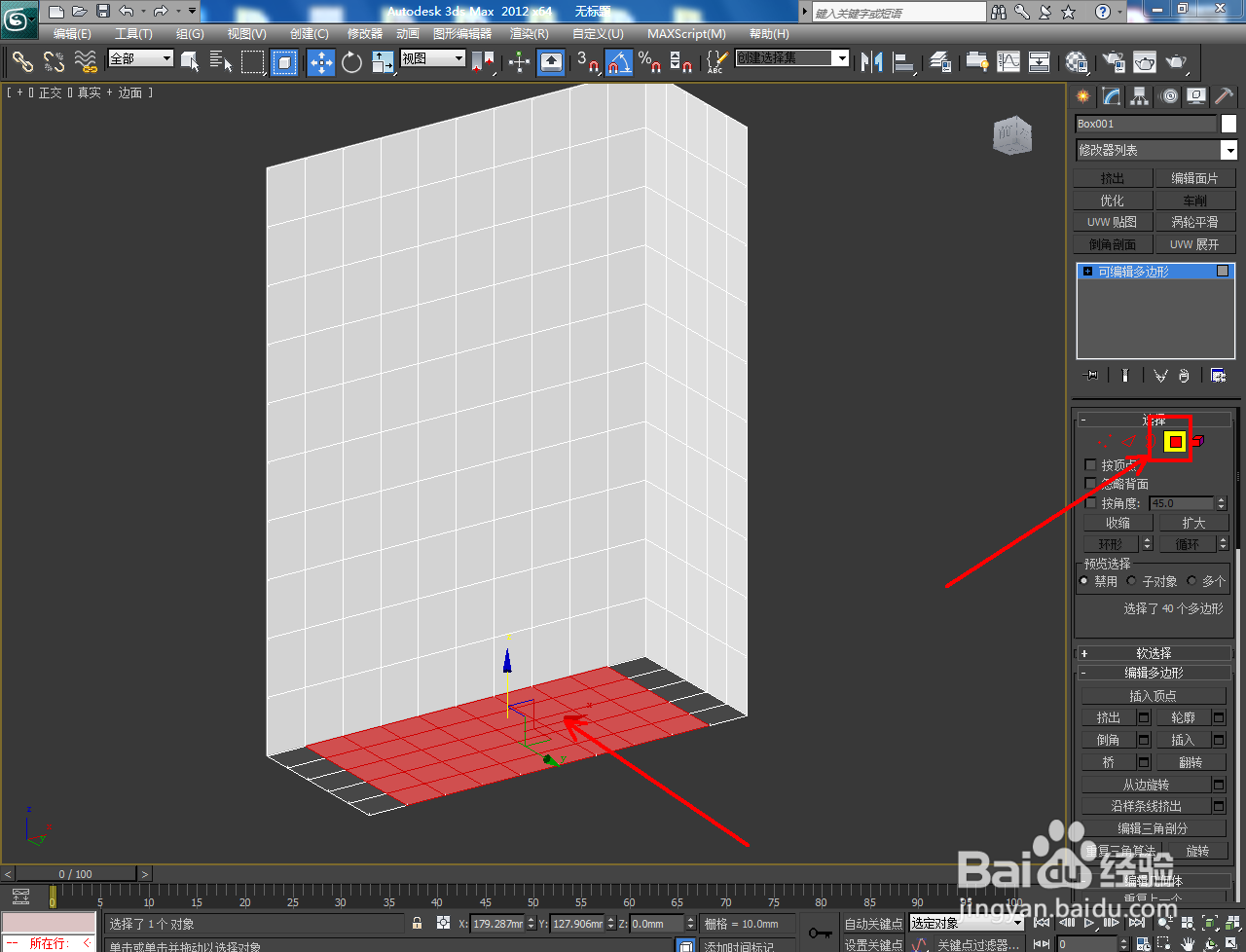Activate the Select and Move tool

pos(321,62)
